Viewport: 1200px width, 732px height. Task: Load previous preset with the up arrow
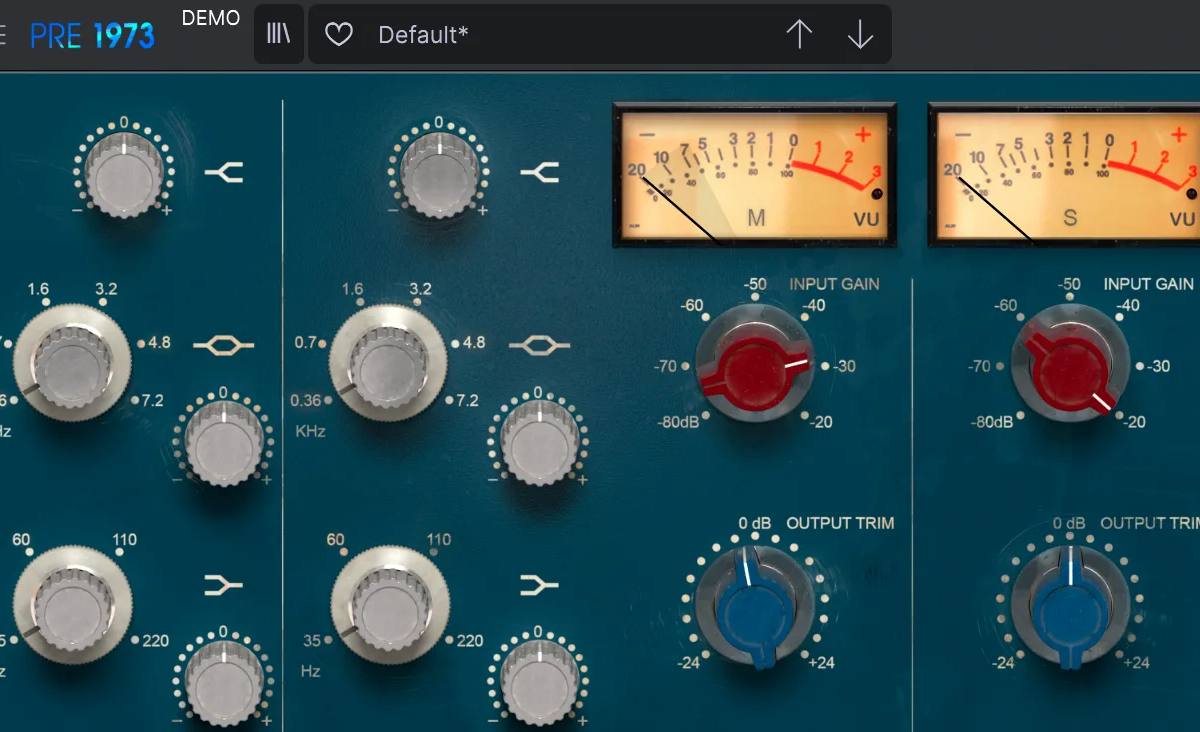click(x=799, y=35)
